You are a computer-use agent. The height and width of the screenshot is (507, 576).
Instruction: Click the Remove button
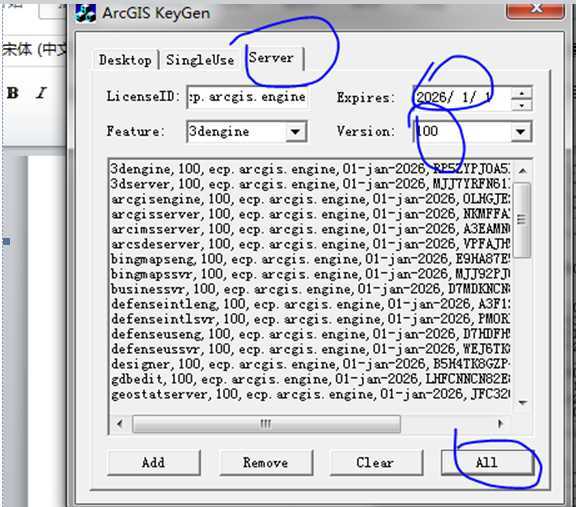pyautogui.click(x=266, y=462)
